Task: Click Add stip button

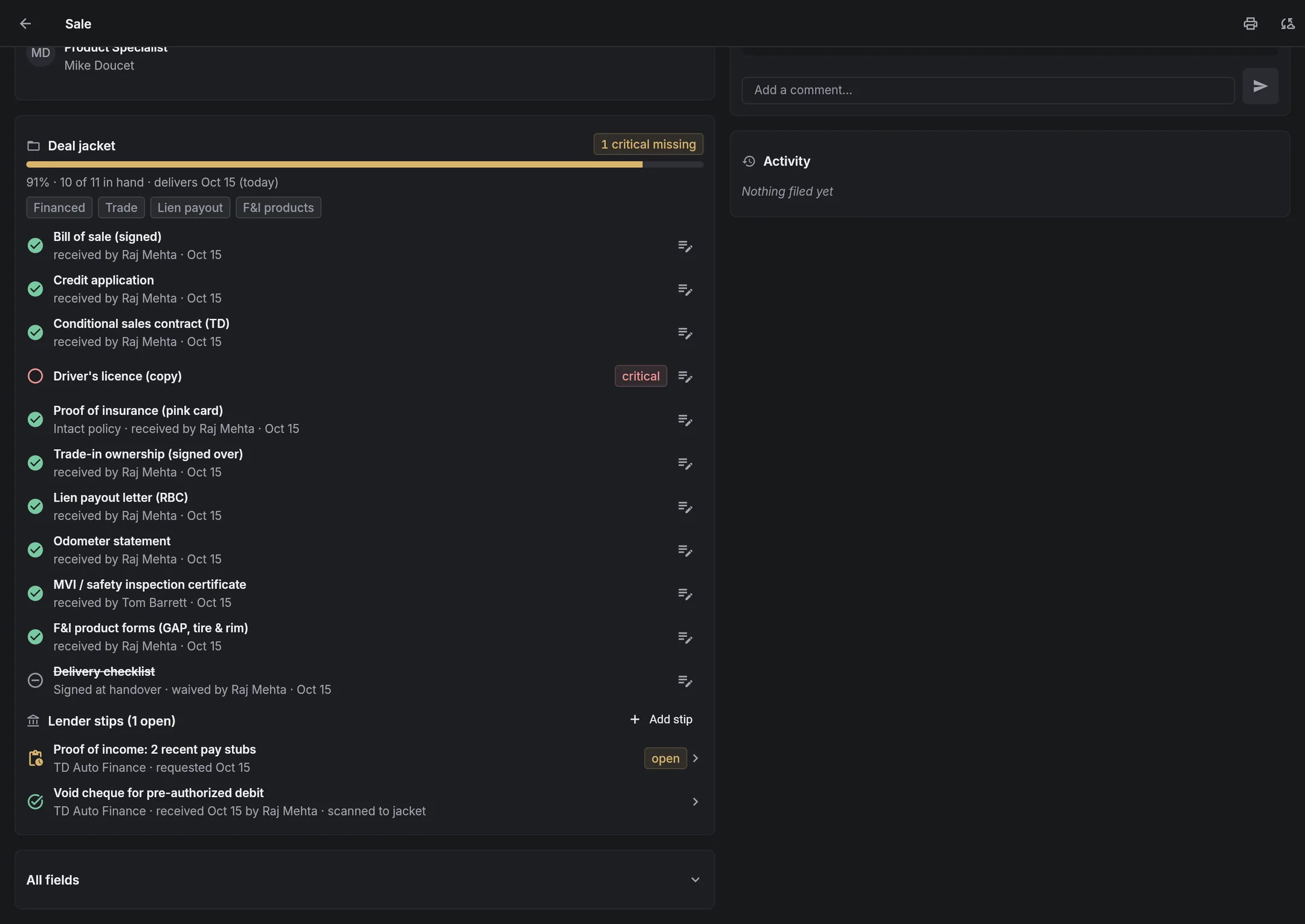Action: point(661,719)
